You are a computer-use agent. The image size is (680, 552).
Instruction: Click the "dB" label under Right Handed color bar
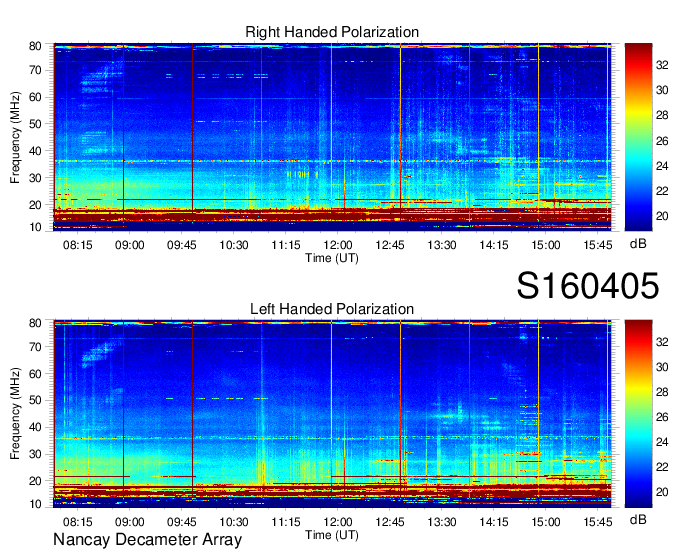coord(638,244)
